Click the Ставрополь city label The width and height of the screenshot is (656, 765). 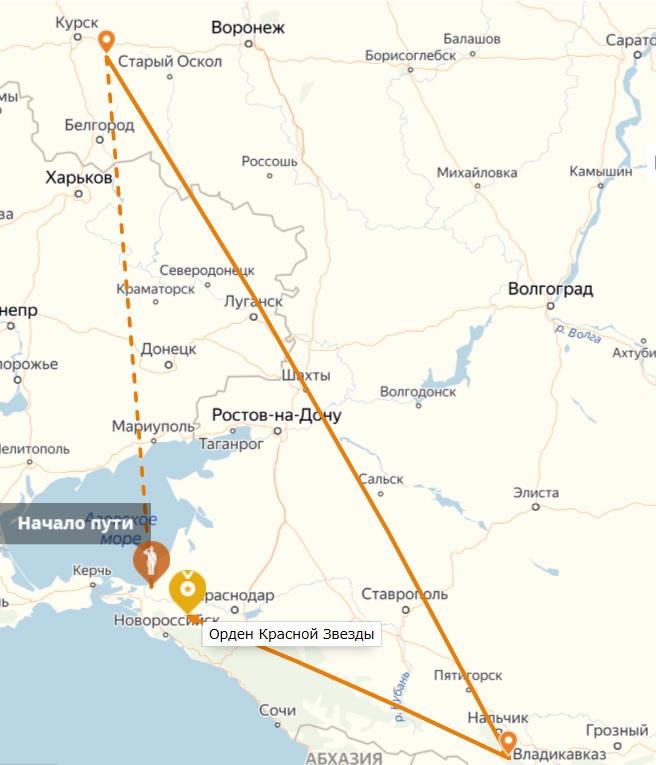pos(404,594)
